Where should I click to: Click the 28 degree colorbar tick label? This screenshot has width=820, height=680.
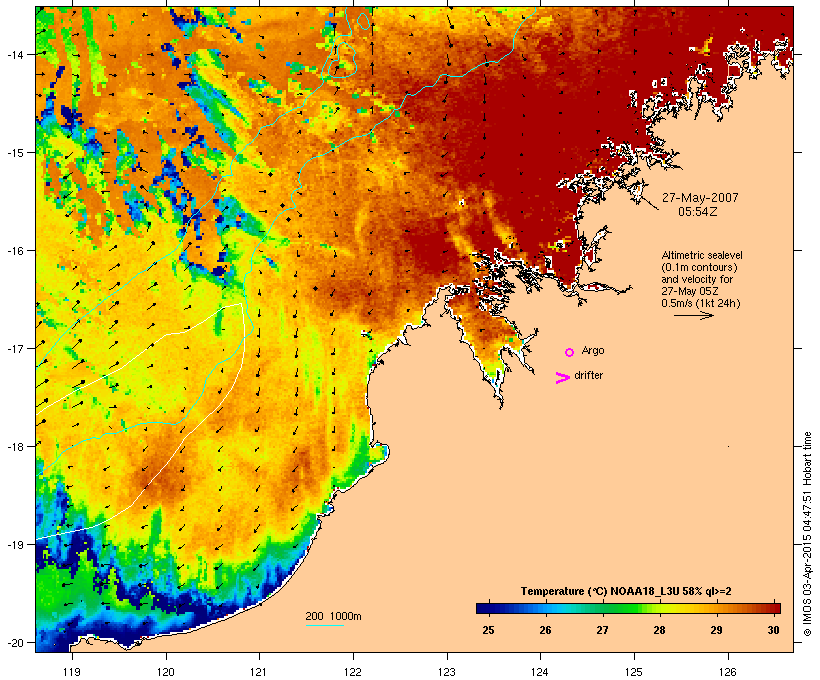pyautogui.click(x=659, y=630)
